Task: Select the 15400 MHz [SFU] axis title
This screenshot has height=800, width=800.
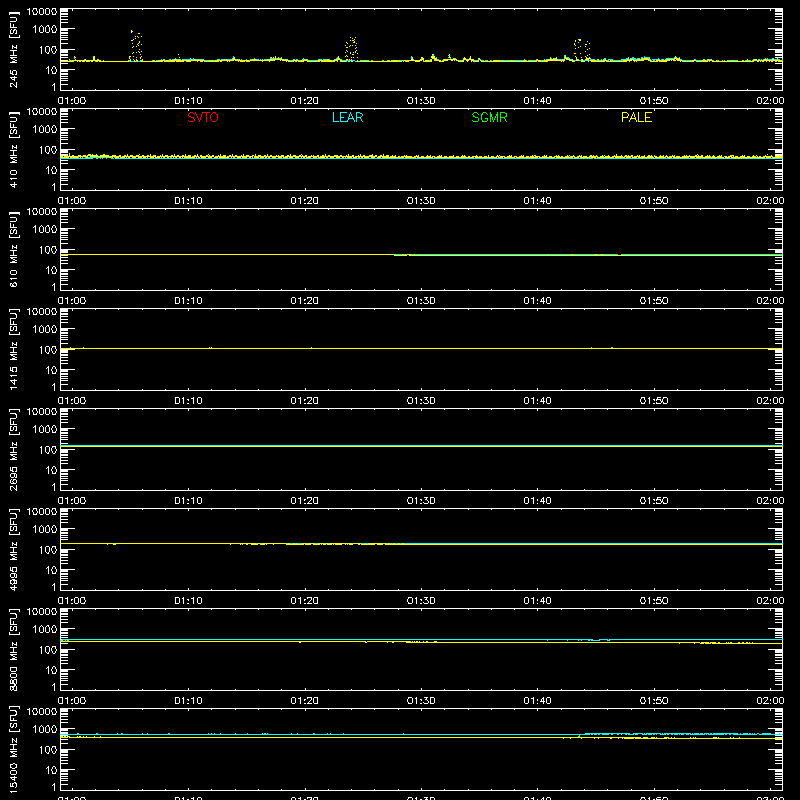Action: point(14,749)
